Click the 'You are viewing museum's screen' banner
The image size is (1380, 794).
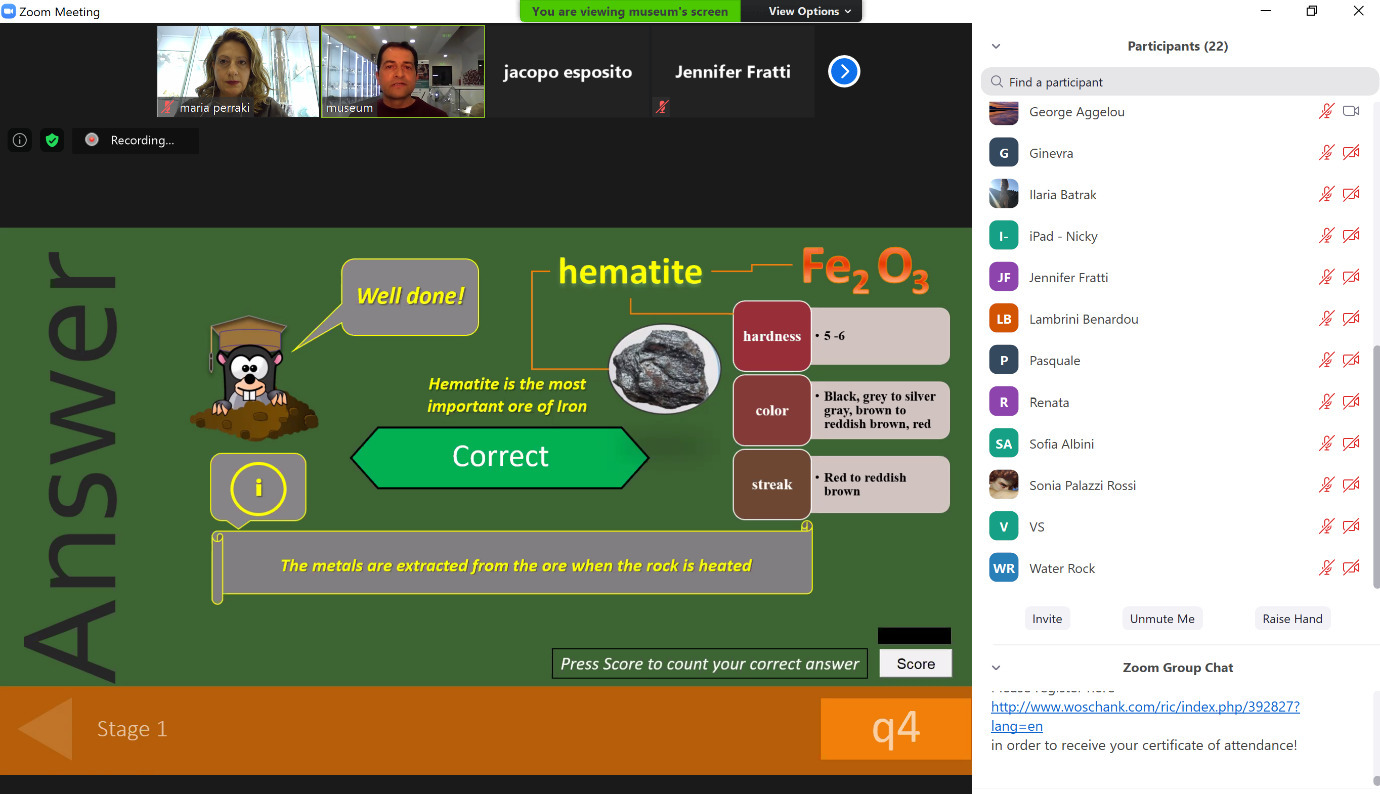point(630,11)
